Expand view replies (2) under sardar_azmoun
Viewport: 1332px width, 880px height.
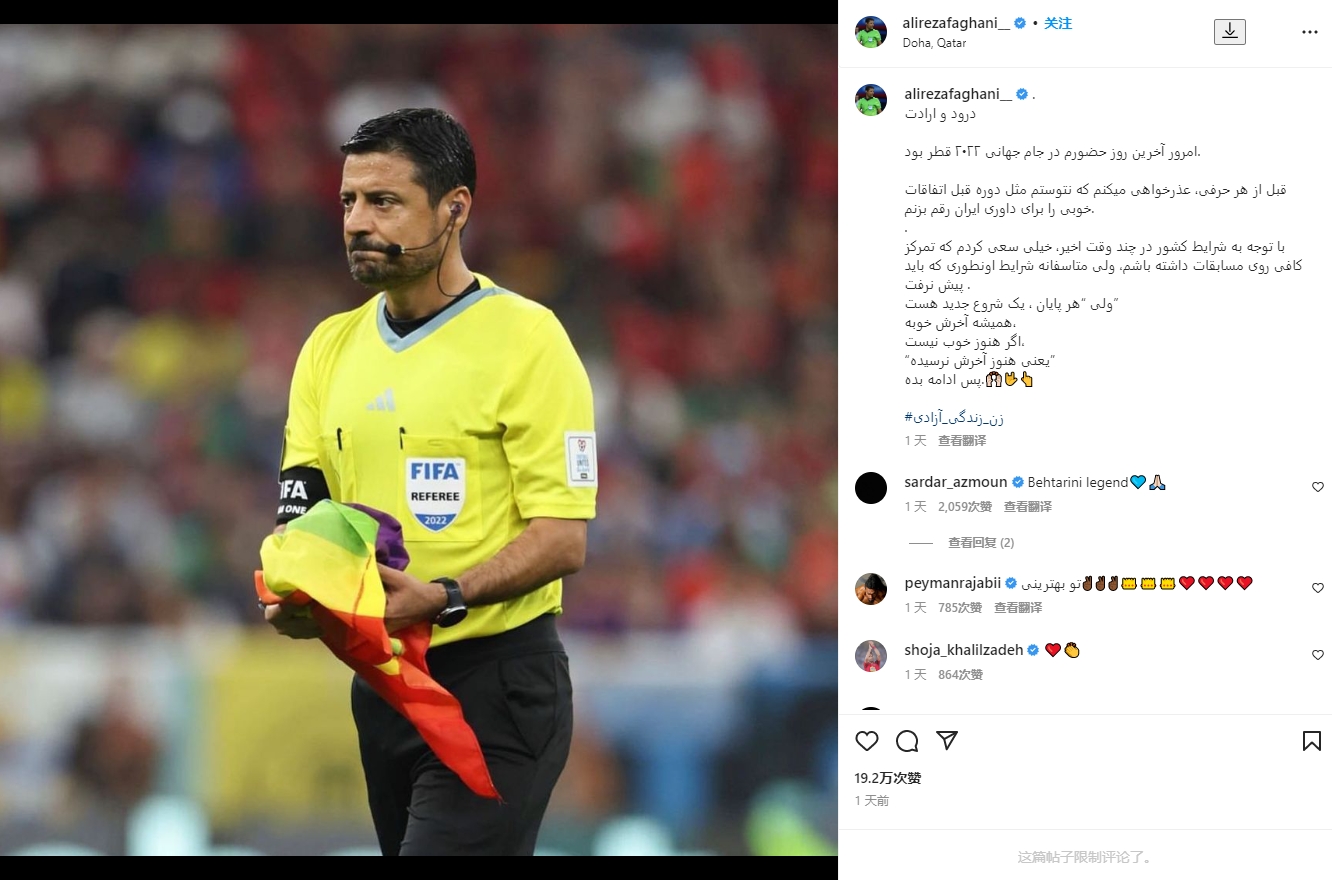coord(981,543)
